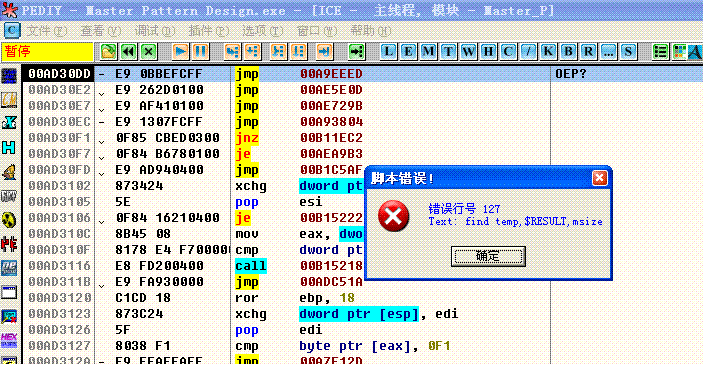Open Memory map via M button
This screenshot has height=384, width=703.
428,52
